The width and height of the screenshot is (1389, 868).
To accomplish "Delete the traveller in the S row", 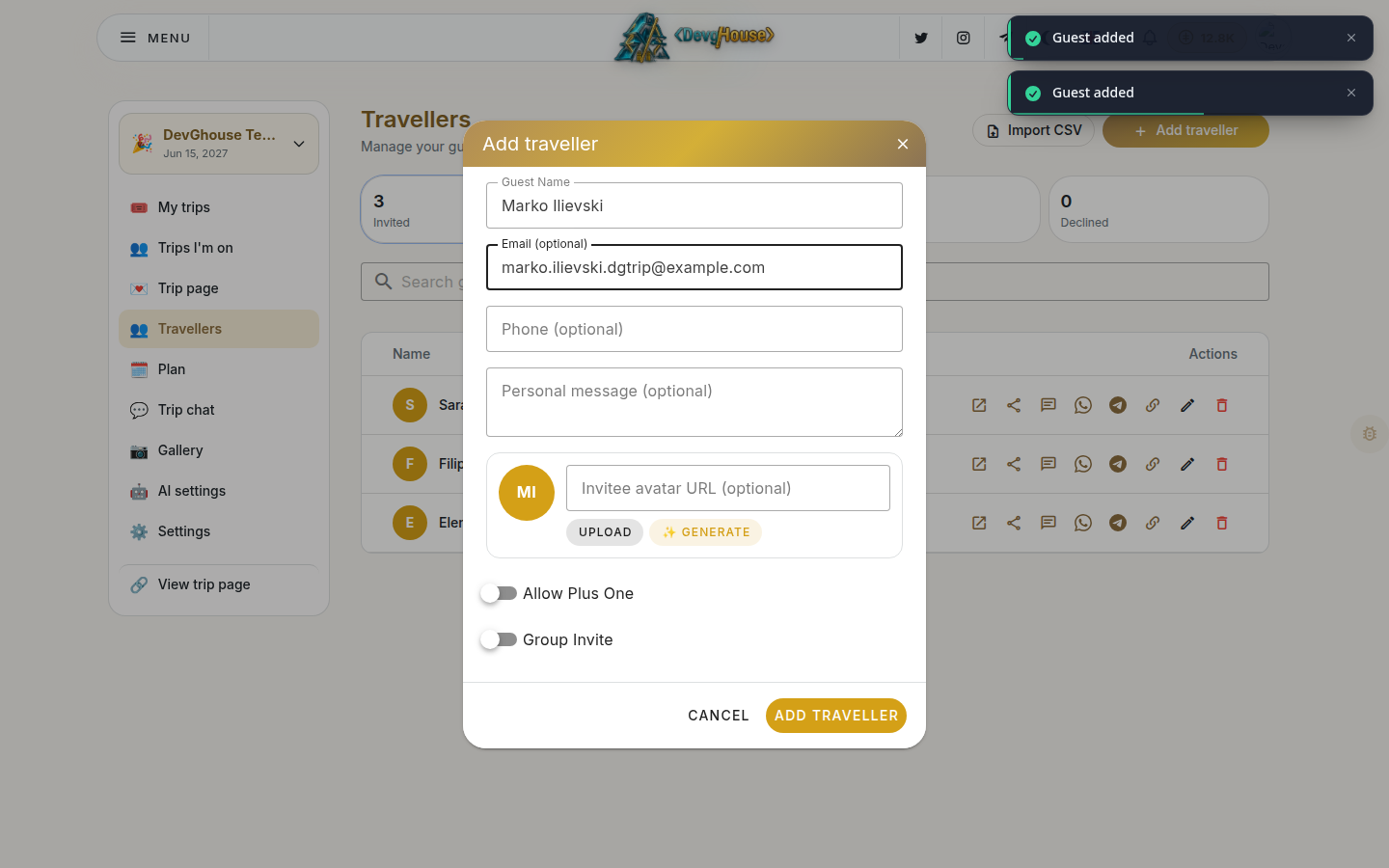I will (x=1222, y=405).
